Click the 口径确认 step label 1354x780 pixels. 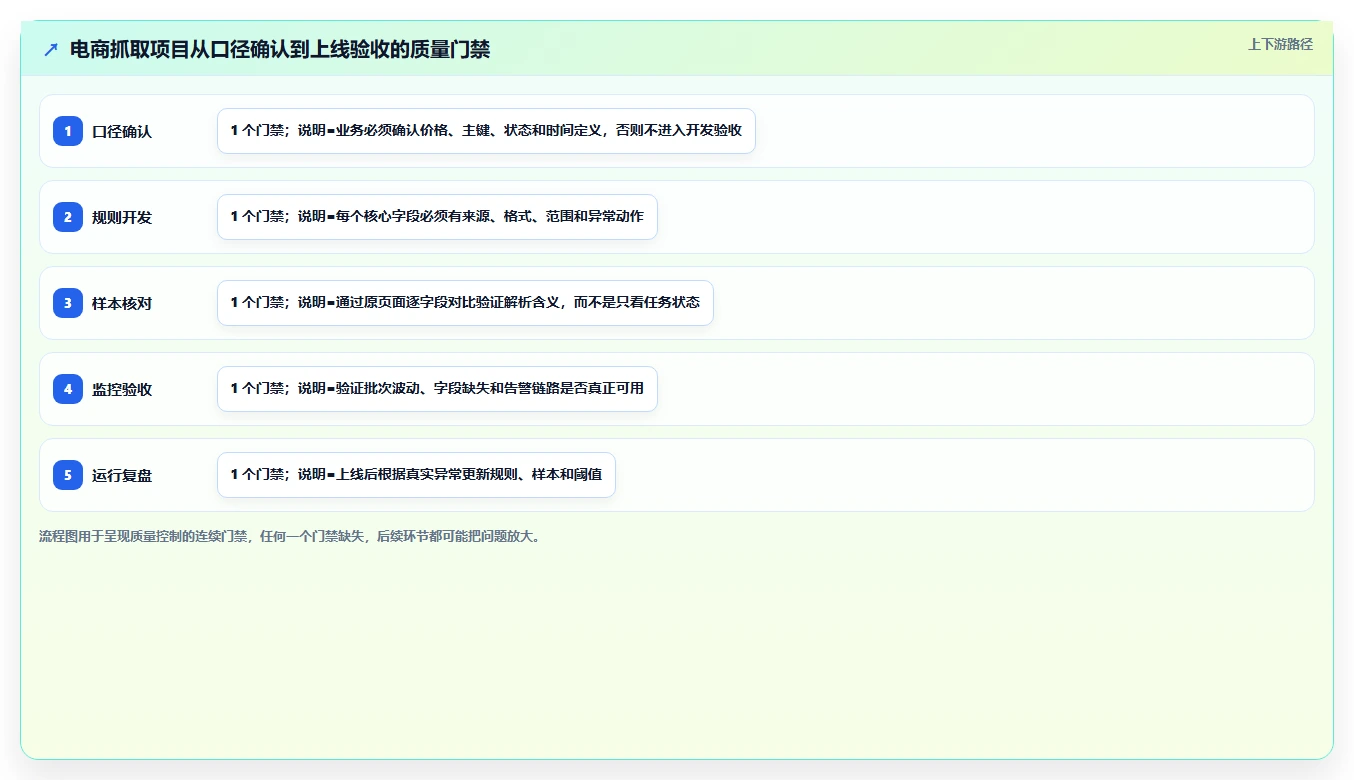pyautogui.click(x=122, y=131)
